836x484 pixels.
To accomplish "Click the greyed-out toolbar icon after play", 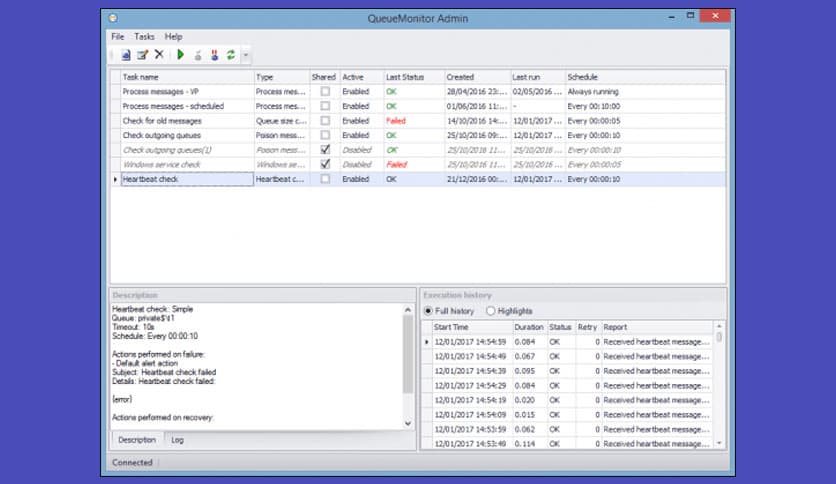I will [x=198, y=55].
